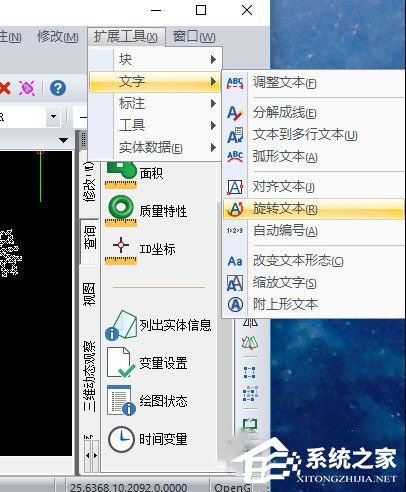Click the ID coordinate crosshair icon
This screenshot has height=492, width=406.
(121, 250)
